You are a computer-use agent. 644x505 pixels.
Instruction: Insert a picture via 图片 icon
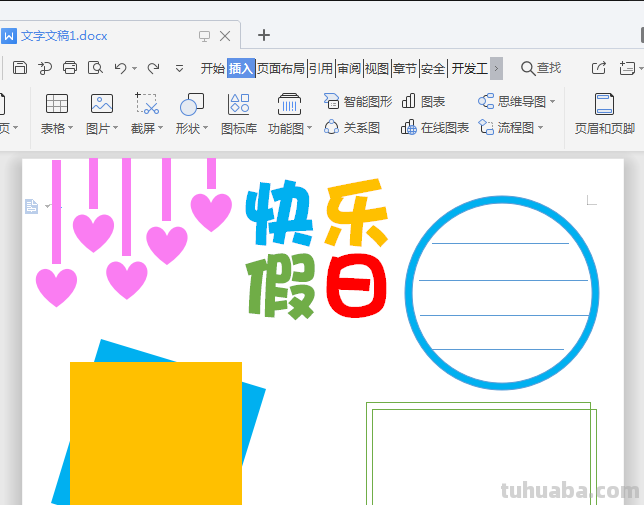(102, 103)
